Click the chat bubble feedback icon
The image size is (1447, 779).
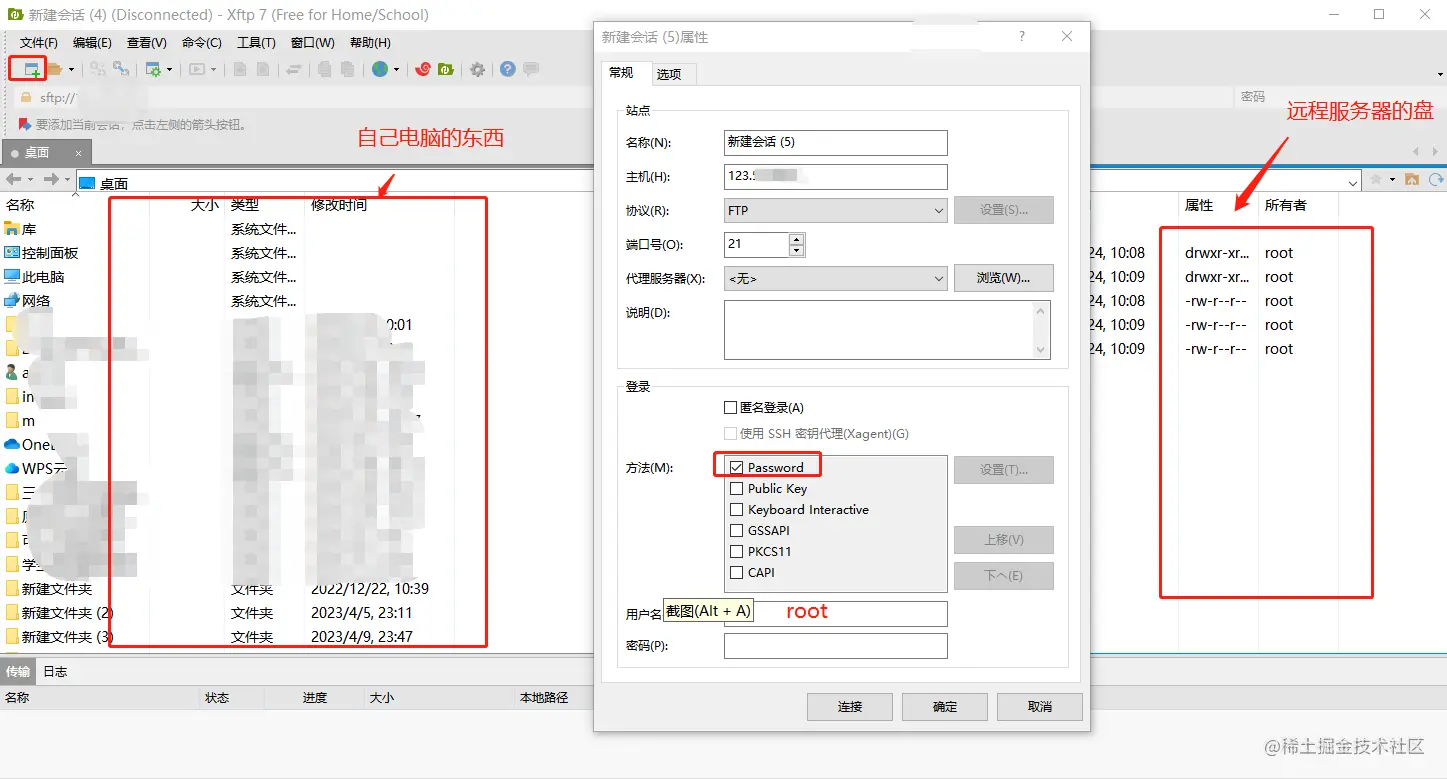(531, 69)
